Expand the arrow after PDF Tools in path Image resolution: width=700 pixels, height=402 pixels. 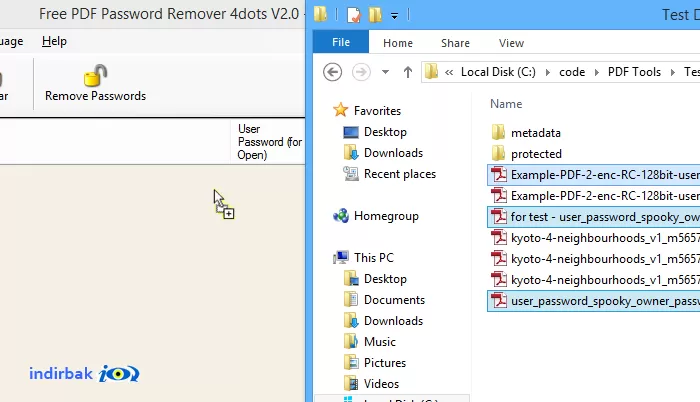click(673, 72)
